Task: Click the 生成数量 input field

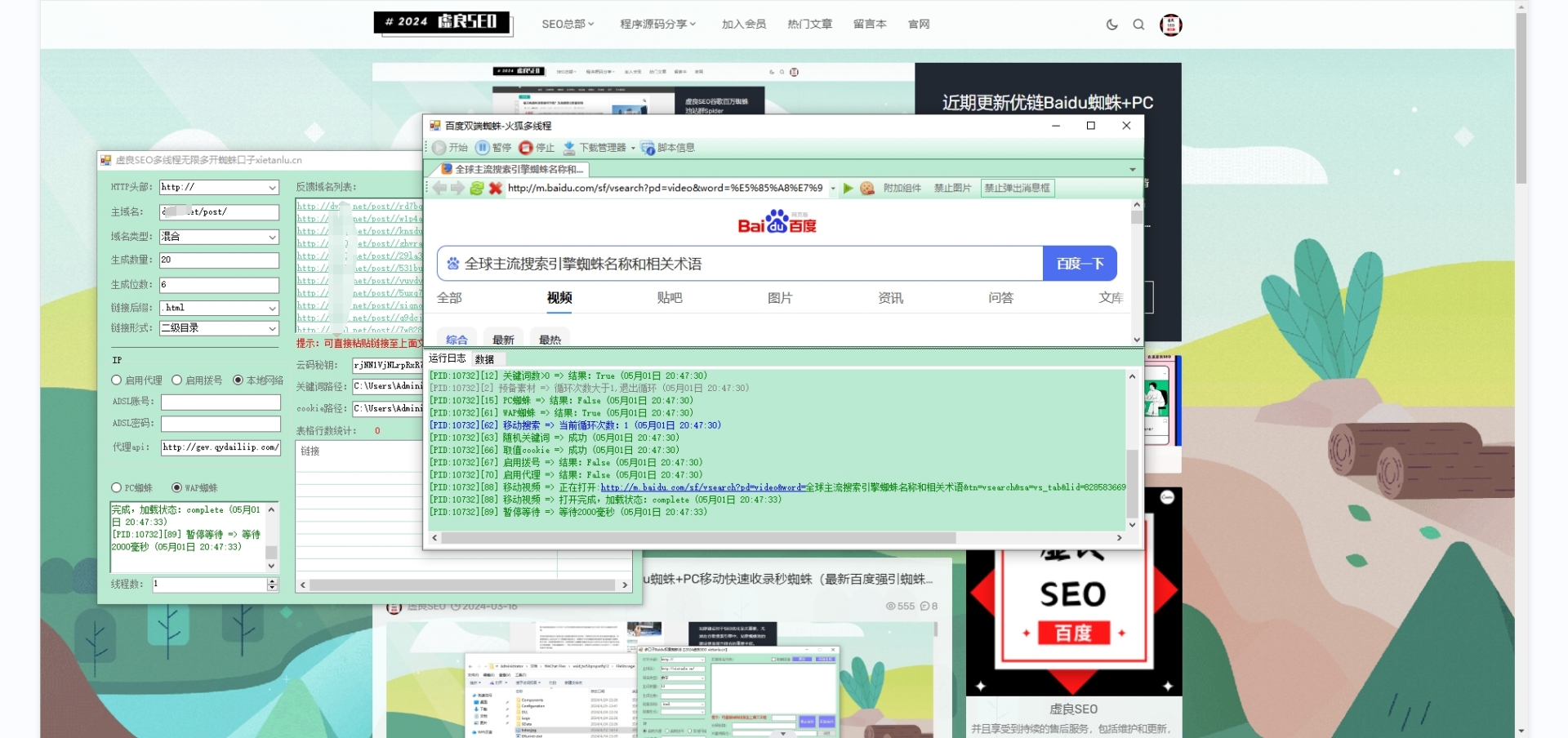Action: pyautogui.click(x=219, y=260)
